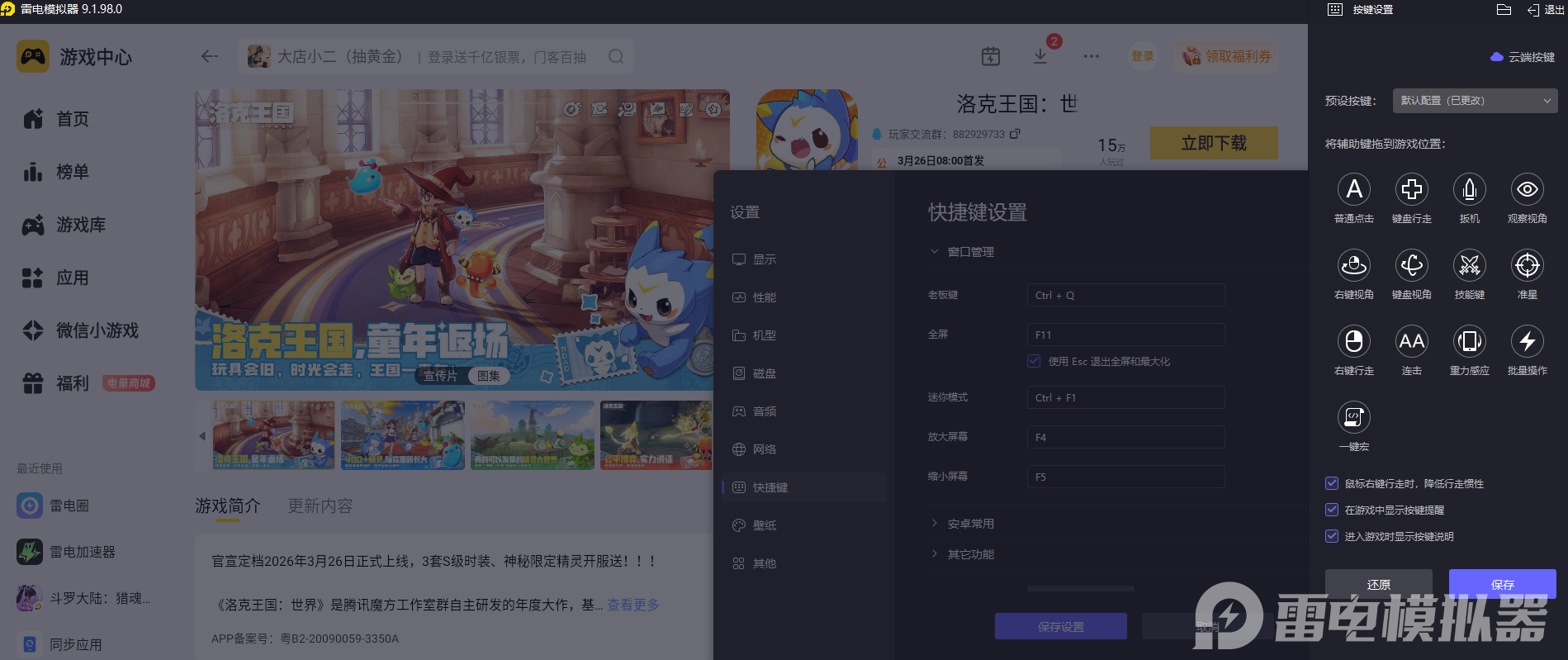The height and width of the screenshot is (660, 1568).
Task: Open the 查看更多 link
Action: [x=633, y=605]
